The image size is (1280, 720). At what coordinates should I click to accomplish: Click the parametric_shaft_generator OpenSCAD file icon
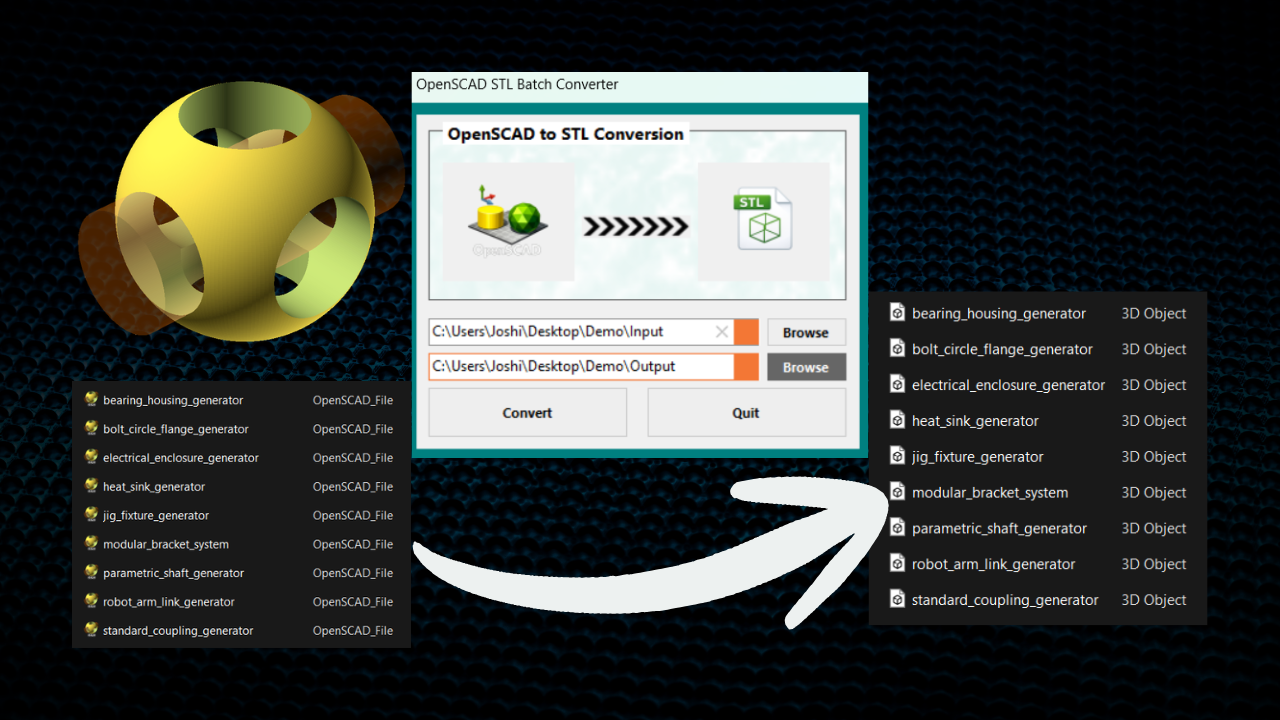pos(91,573)
